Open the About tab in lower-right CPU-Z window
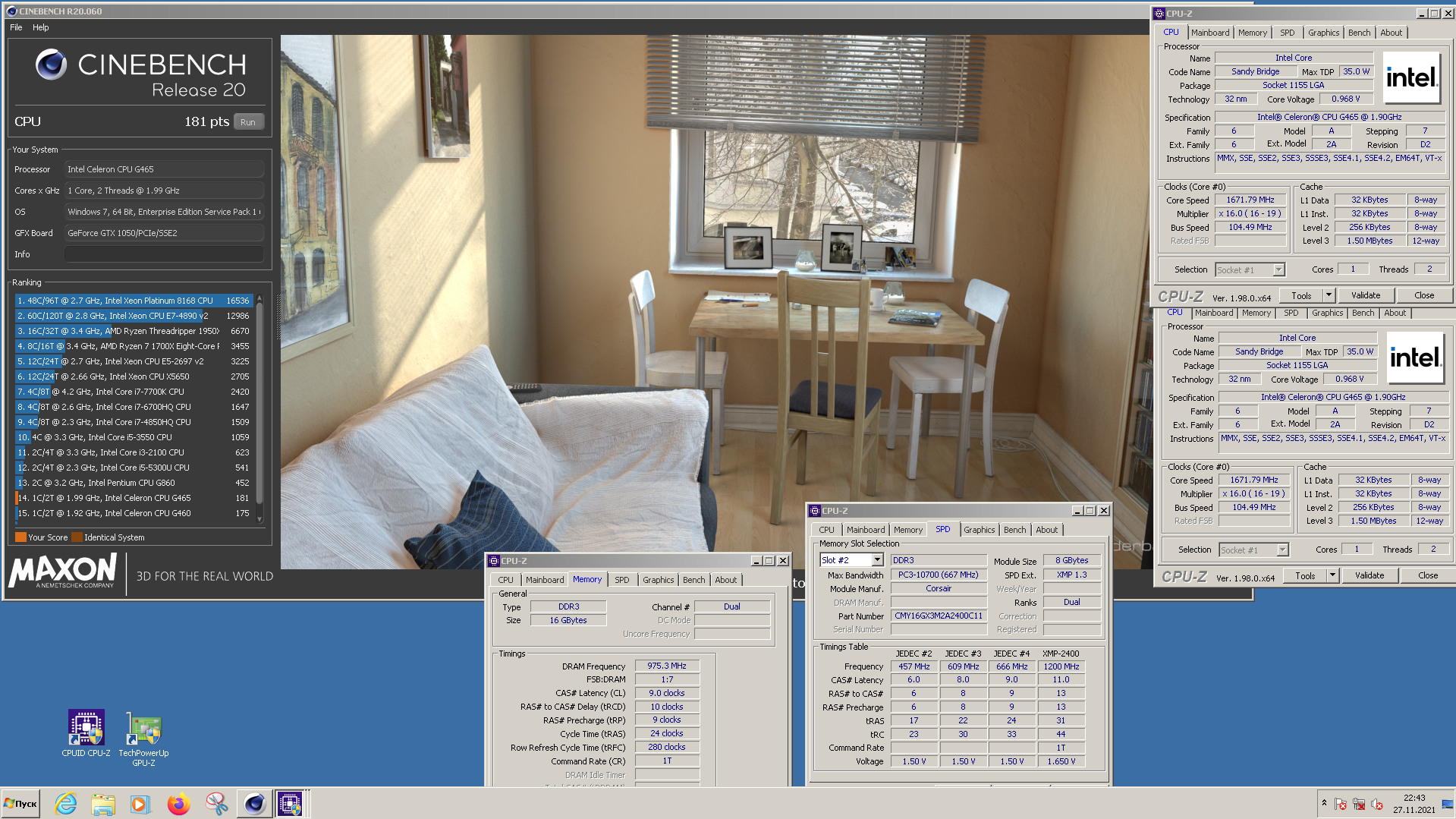 (x=1395, y=313)
